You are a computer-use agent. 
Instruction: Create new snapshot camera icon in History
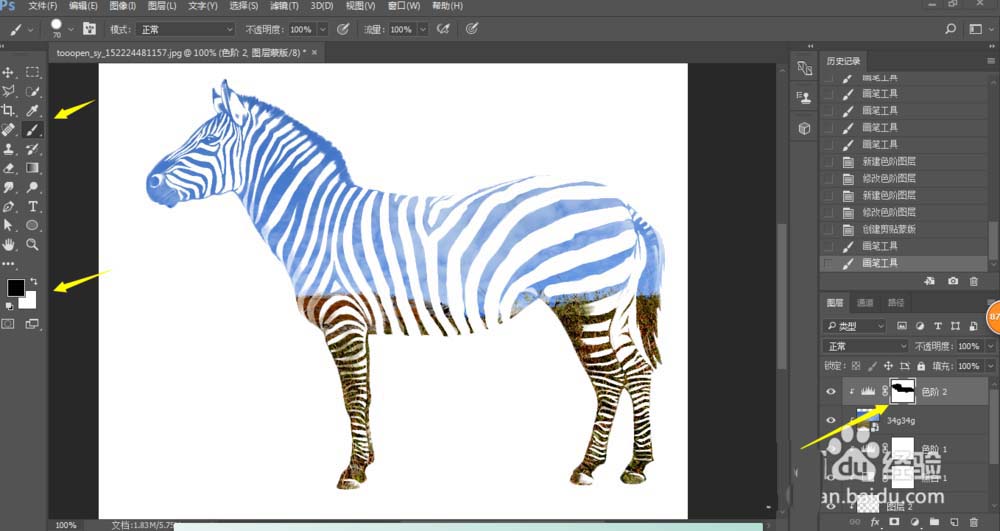[x=953, y=280]
